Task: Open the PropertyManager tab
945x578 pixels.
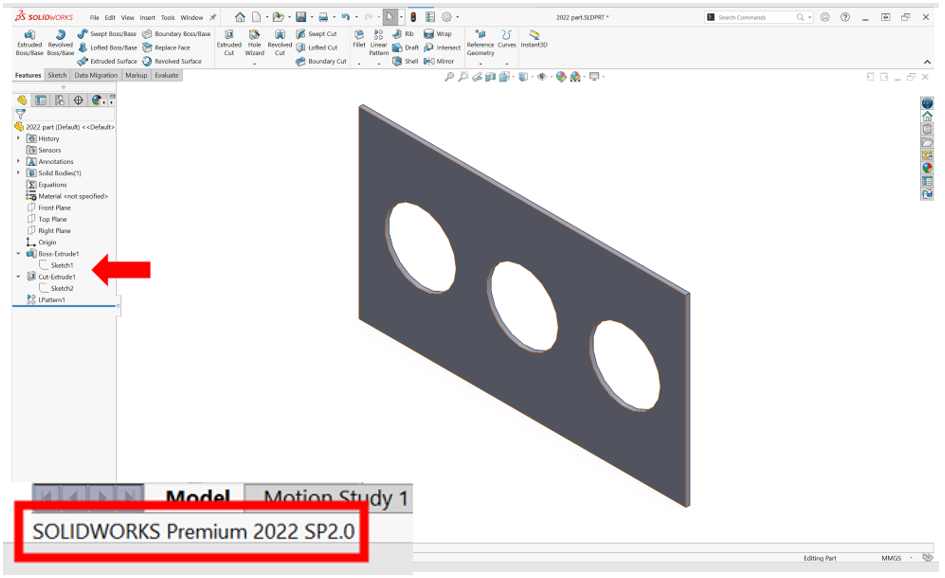Action: click(x=40, y=100)
